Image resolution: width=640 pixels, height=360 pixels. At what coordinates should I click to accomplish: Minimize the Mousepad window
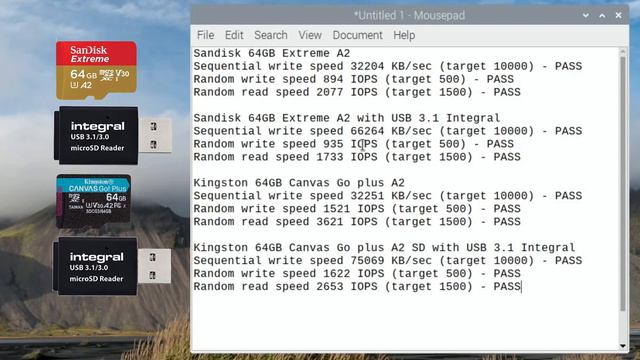point(586,16)
